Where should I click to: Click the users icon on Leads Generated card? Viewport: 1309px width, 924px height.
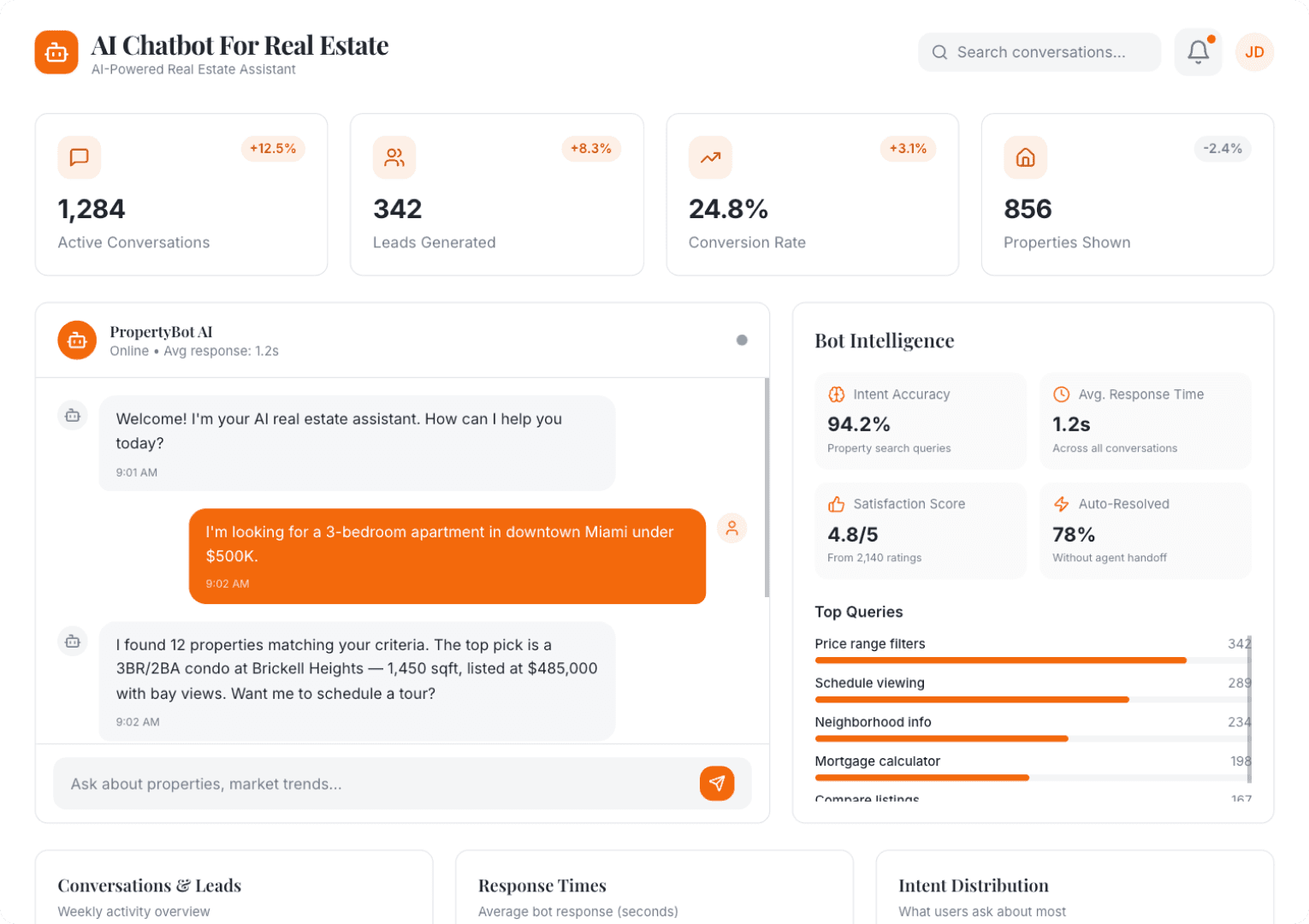coord(394,157)
